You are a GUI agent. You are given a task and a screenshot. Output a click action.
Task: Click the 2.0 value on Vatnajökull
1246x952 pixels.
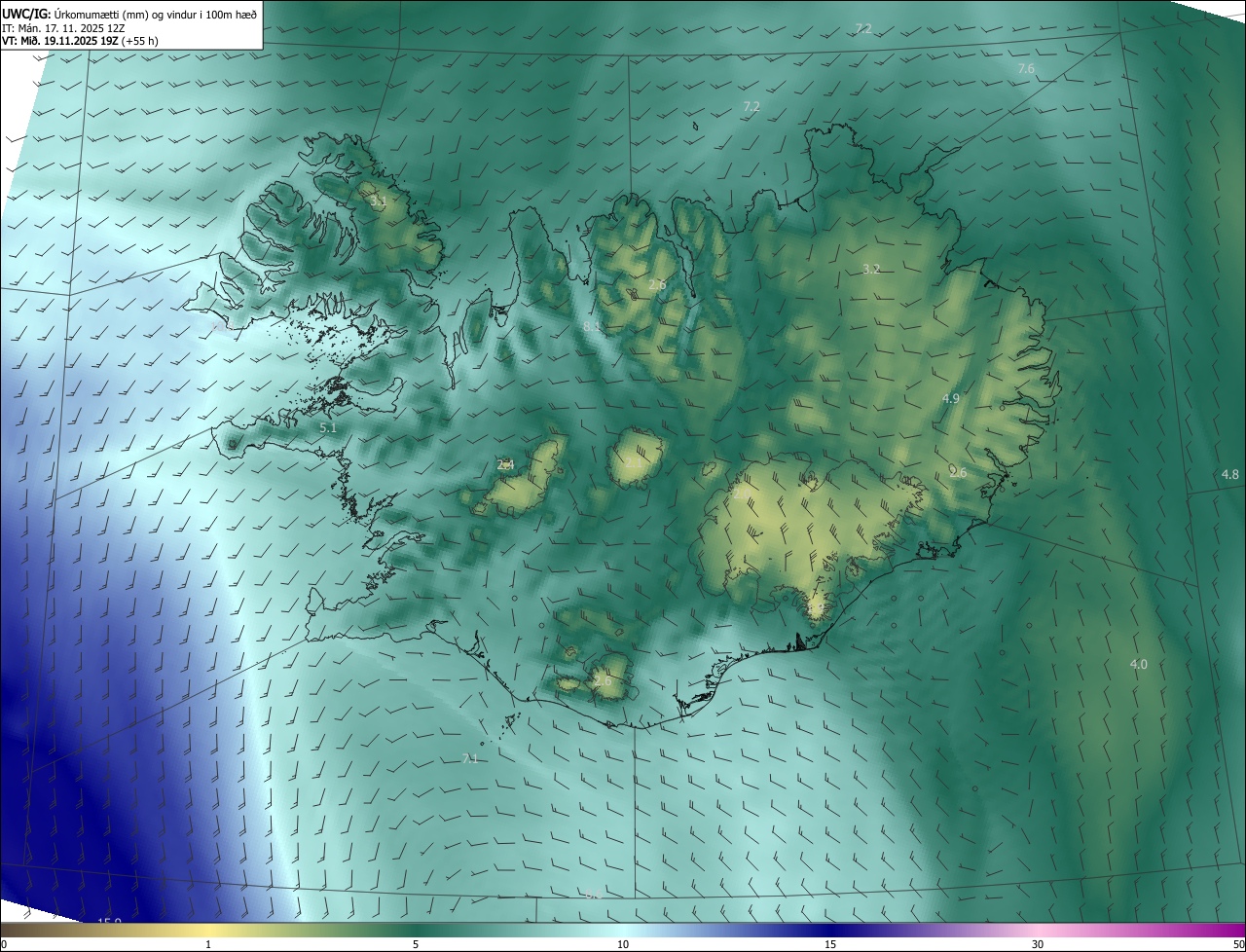[x=742, y=494]
